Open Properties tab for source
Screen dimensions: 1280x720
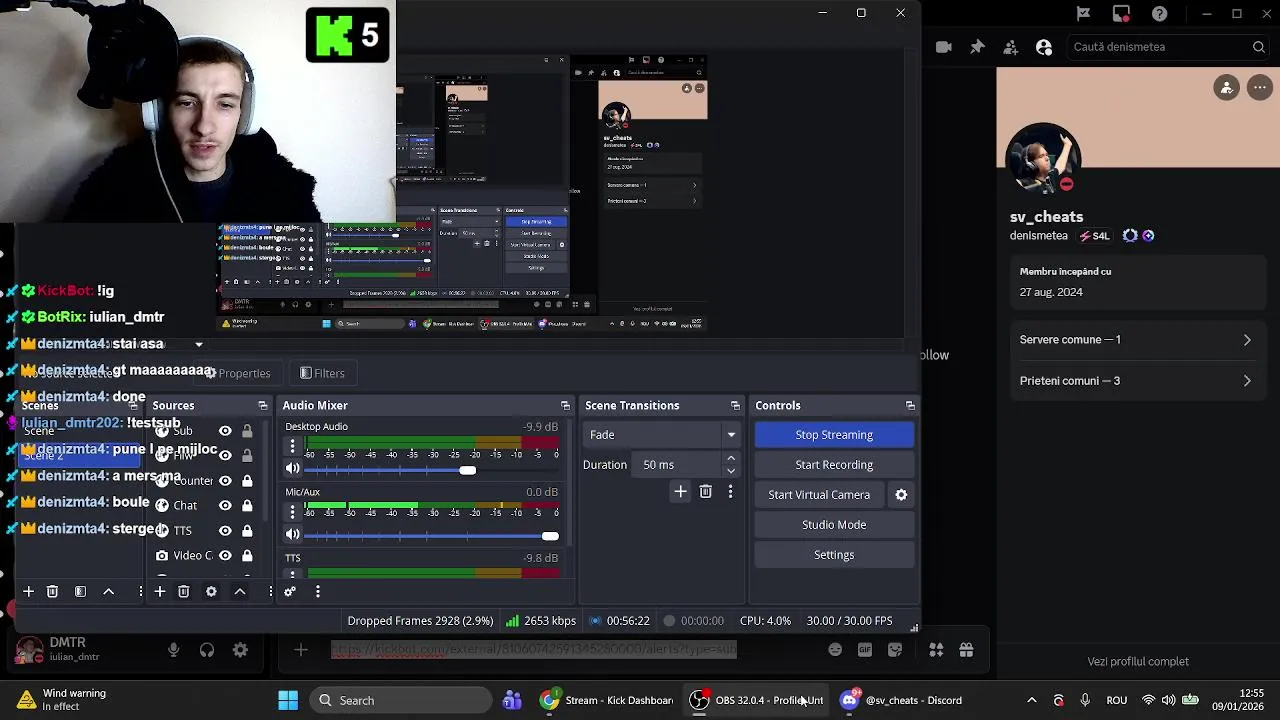coord(238,374)
